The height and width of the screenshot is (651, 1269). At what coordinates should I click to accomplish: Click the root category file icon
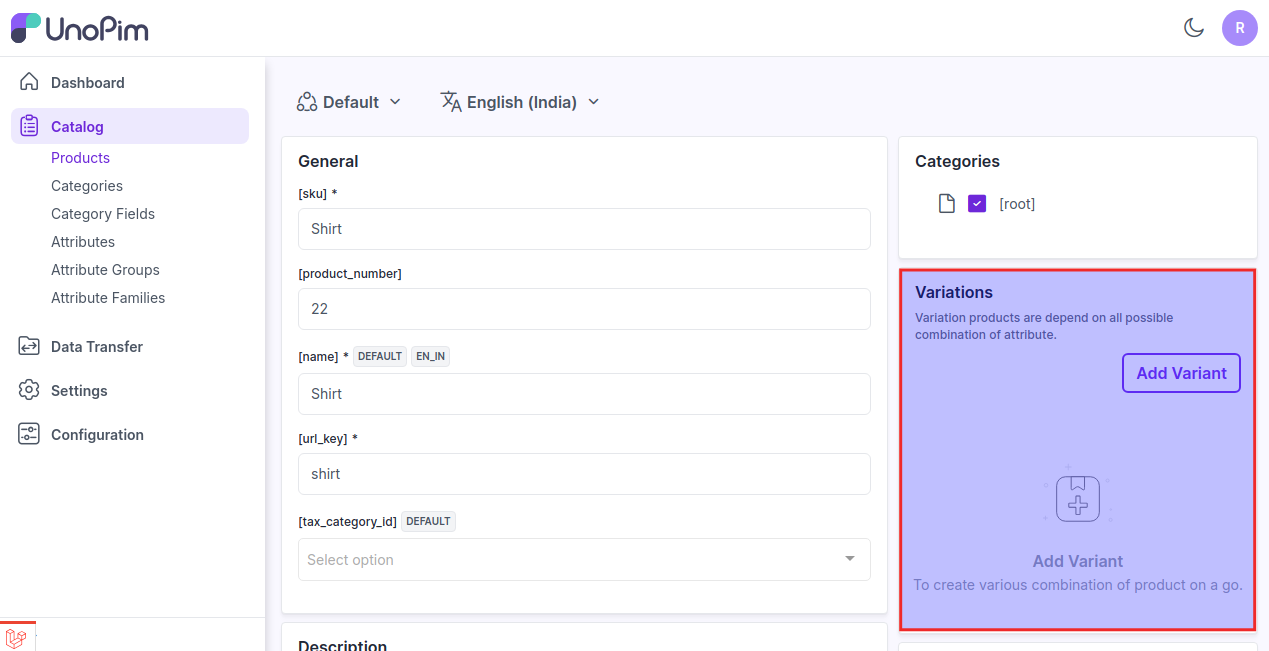(946, 204)
